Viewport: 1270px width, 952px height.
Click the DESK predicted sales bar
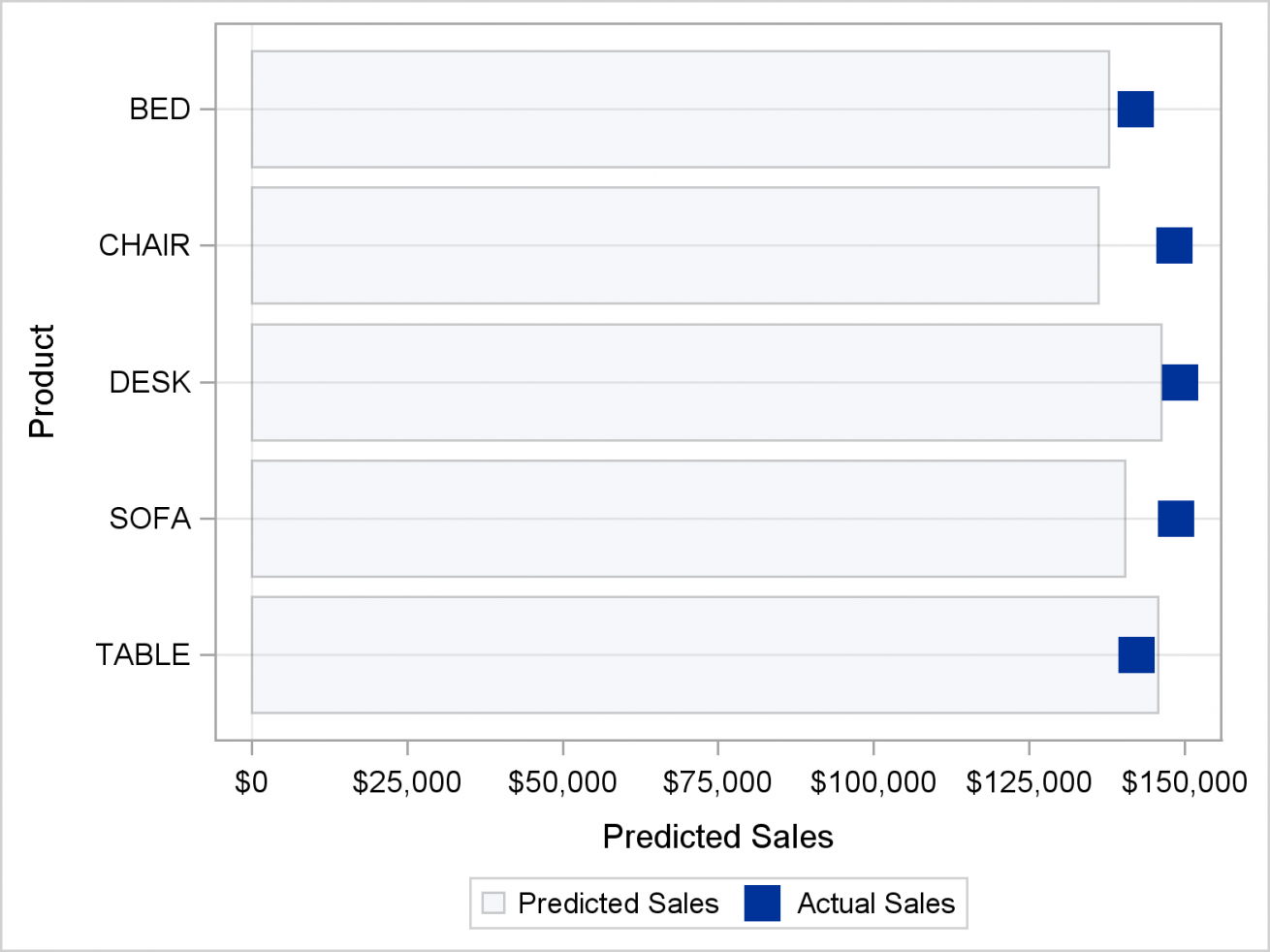pos(706,382)
